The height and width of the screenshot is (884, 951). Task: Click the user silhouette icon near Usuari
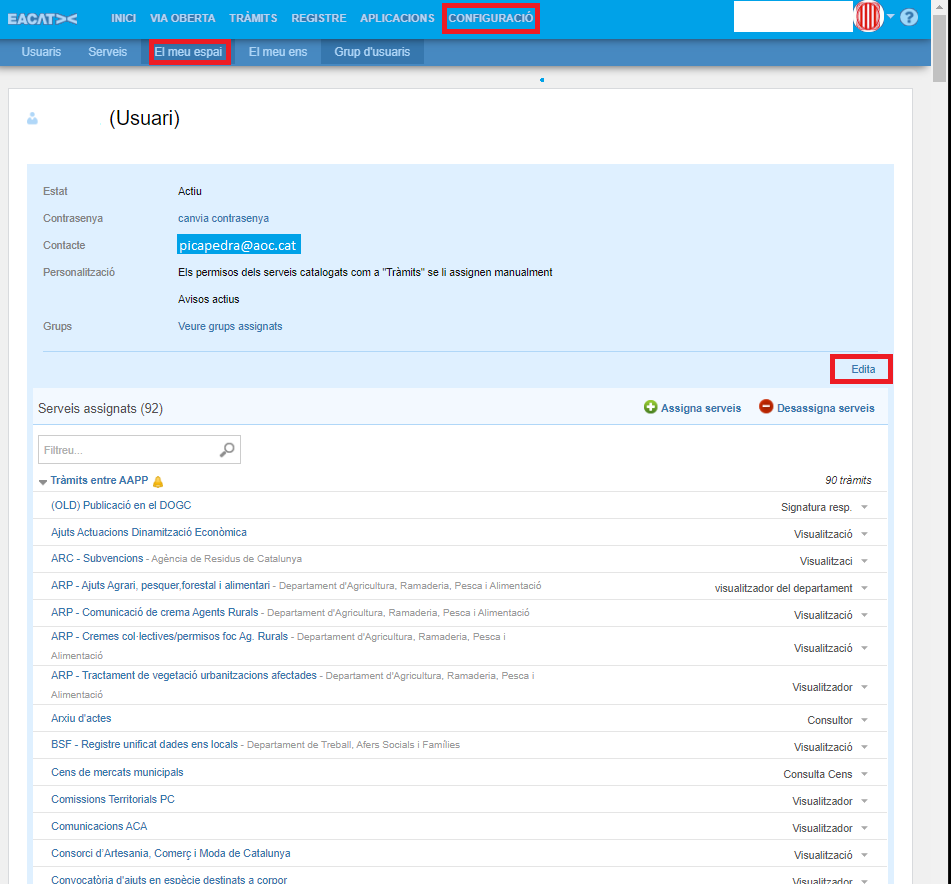(33, 119)
